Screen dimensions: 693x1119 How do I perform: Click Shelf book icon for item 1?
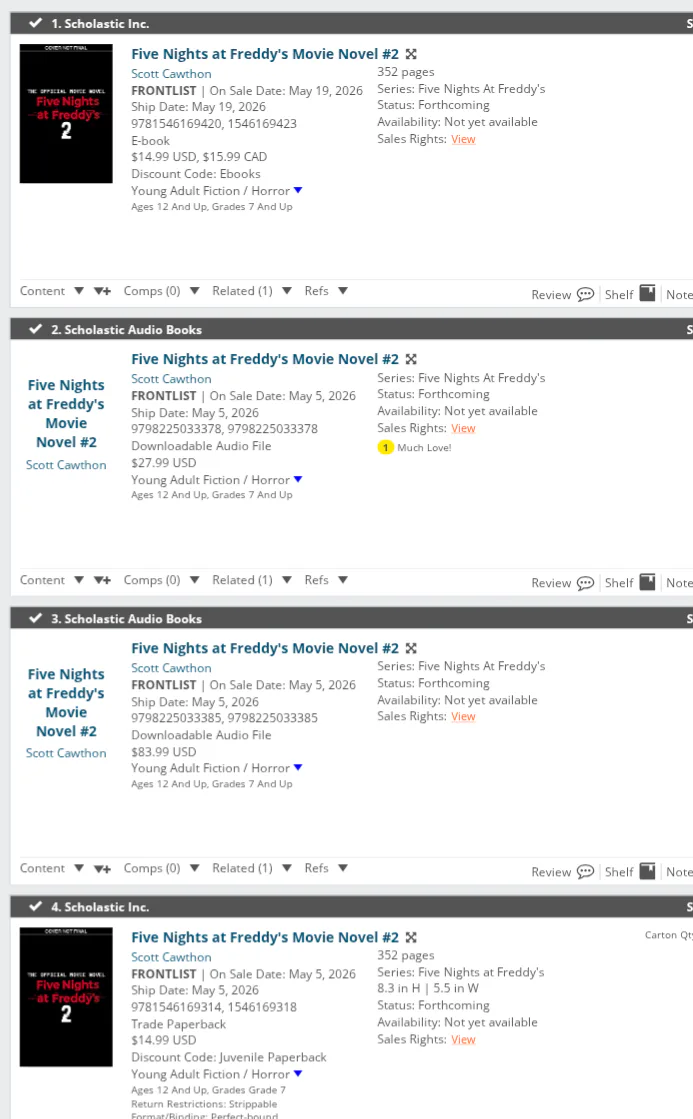[647, 294]
